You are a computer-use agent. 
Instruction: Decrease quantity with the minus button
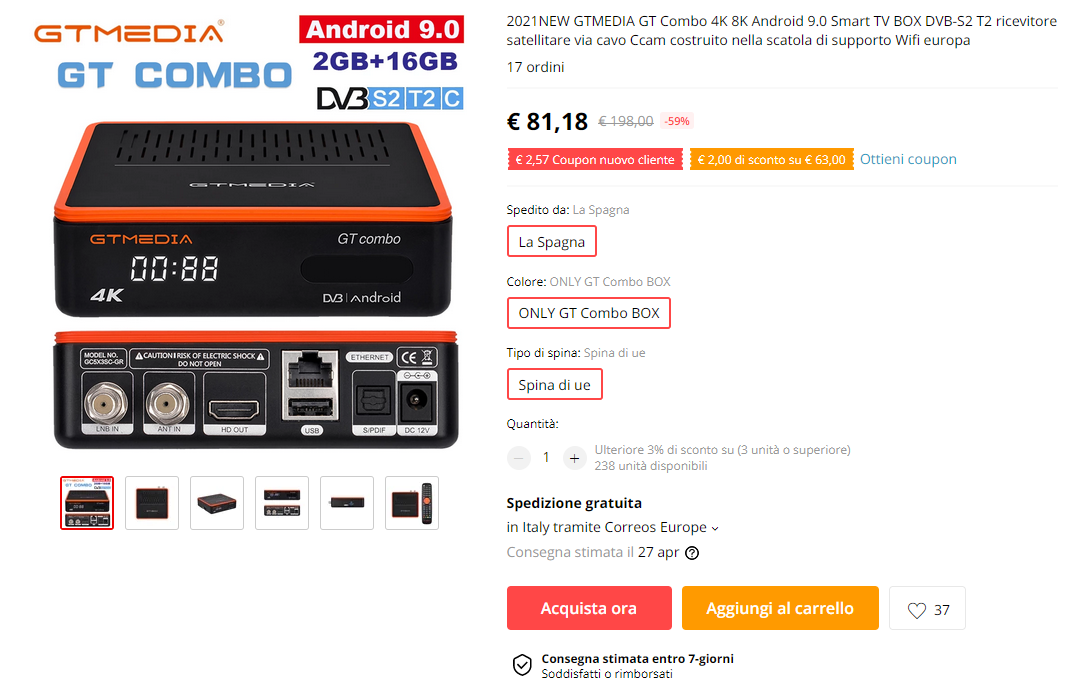pos(519,459)
